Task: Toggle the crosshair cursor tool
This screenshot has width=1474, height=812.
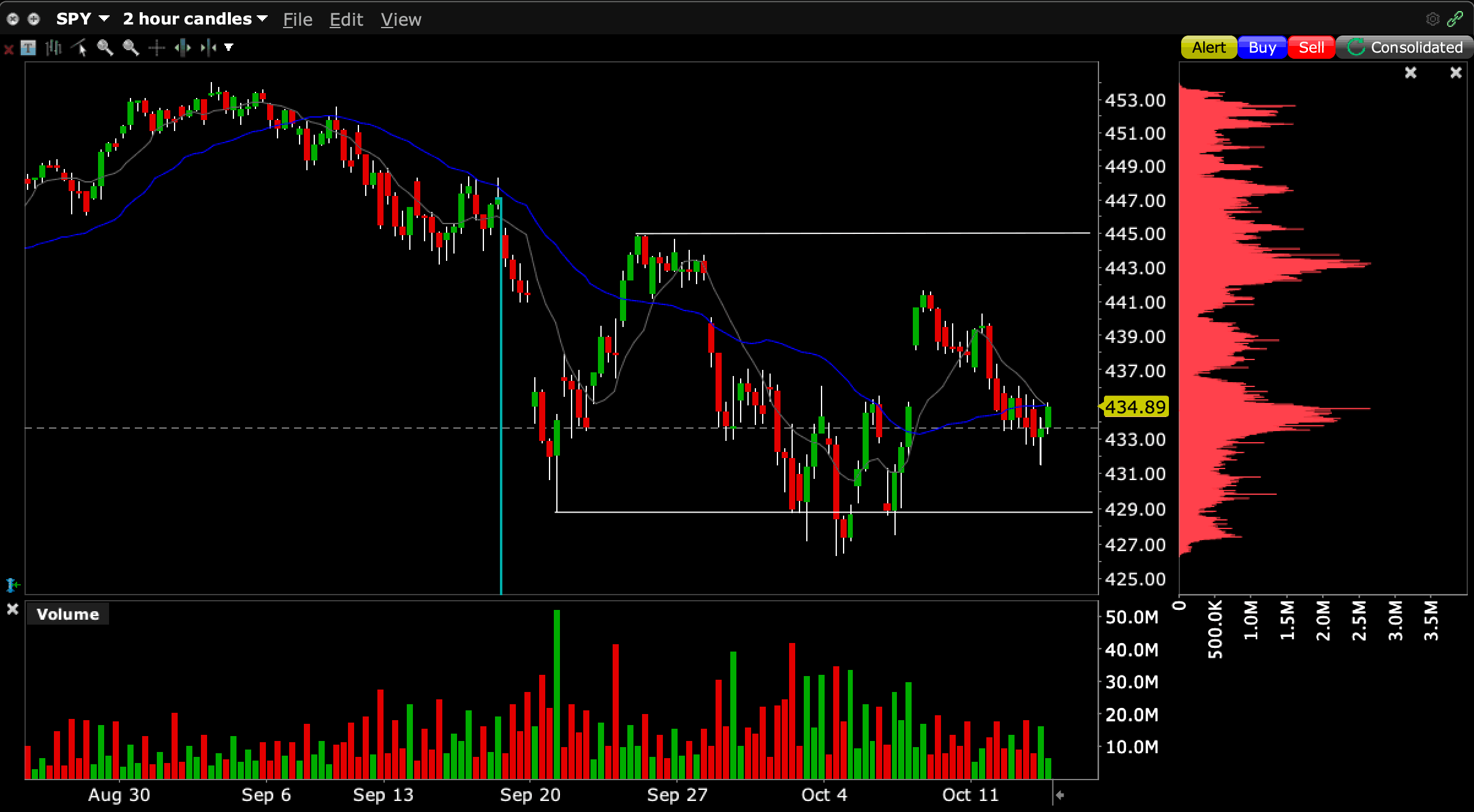Action: pyautogui.click(x=157, y=48)
